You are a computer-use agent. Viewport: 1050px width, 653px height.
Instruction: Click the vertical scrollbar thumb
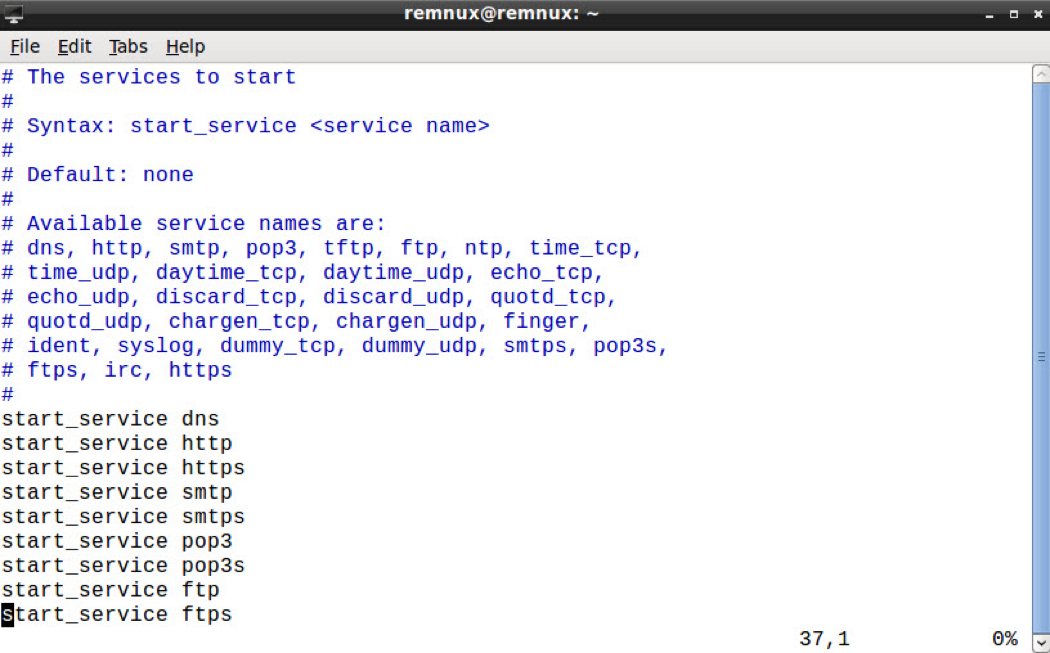(x=1040, y=355)
